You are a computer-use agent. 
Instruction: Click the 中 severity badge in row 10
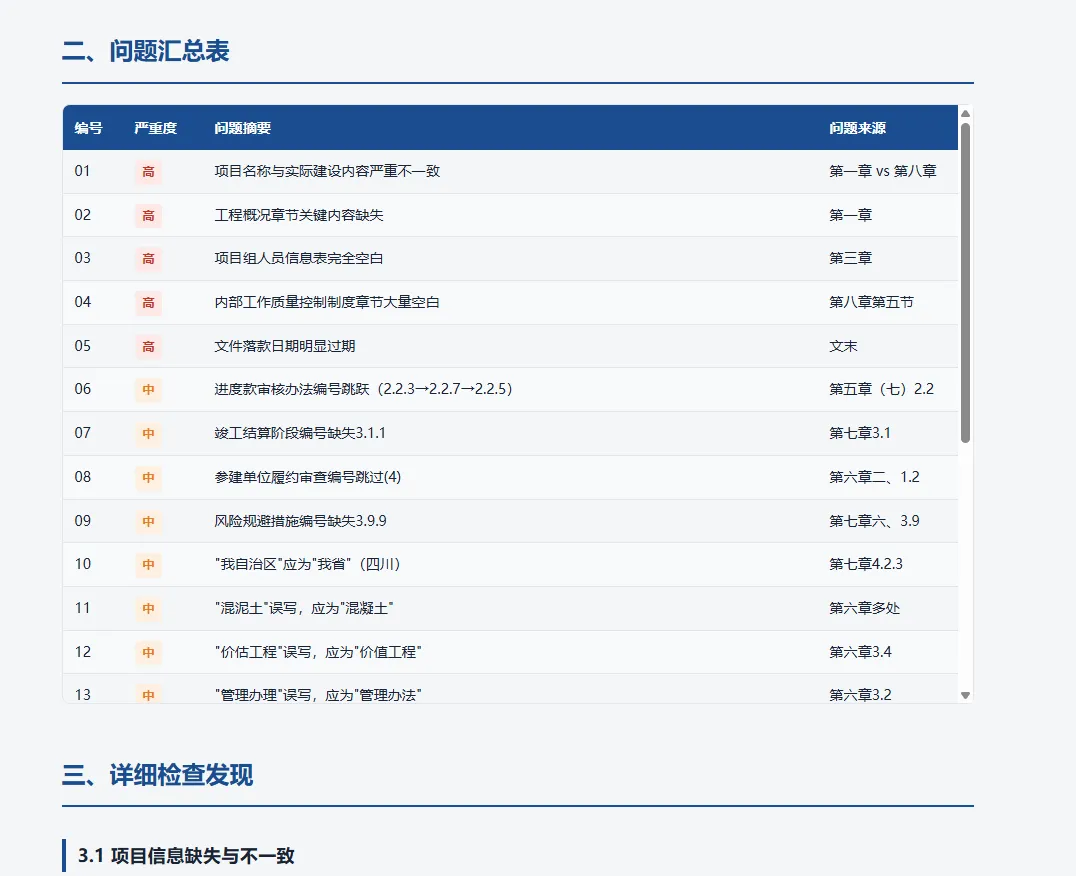[148, 565]
